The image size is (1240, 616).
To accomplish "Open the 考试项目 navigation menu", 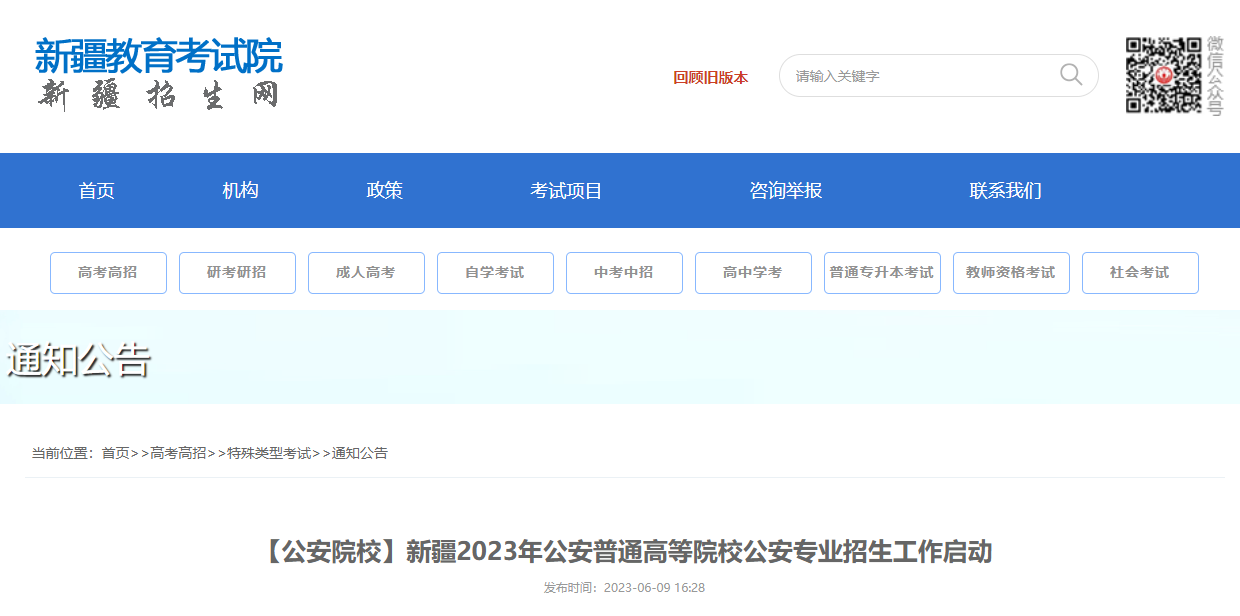I will pos(566,191).
